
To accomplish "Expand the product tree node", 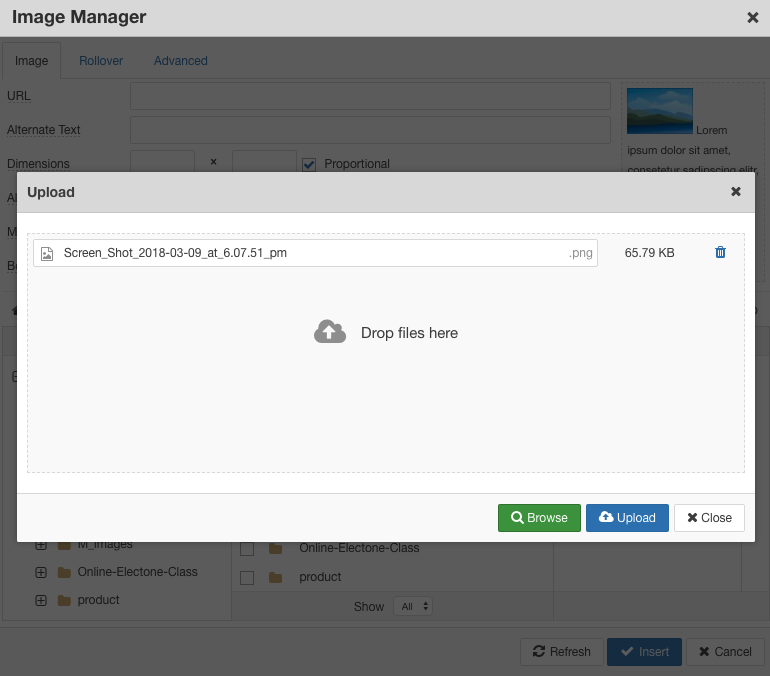I will 41,600.
